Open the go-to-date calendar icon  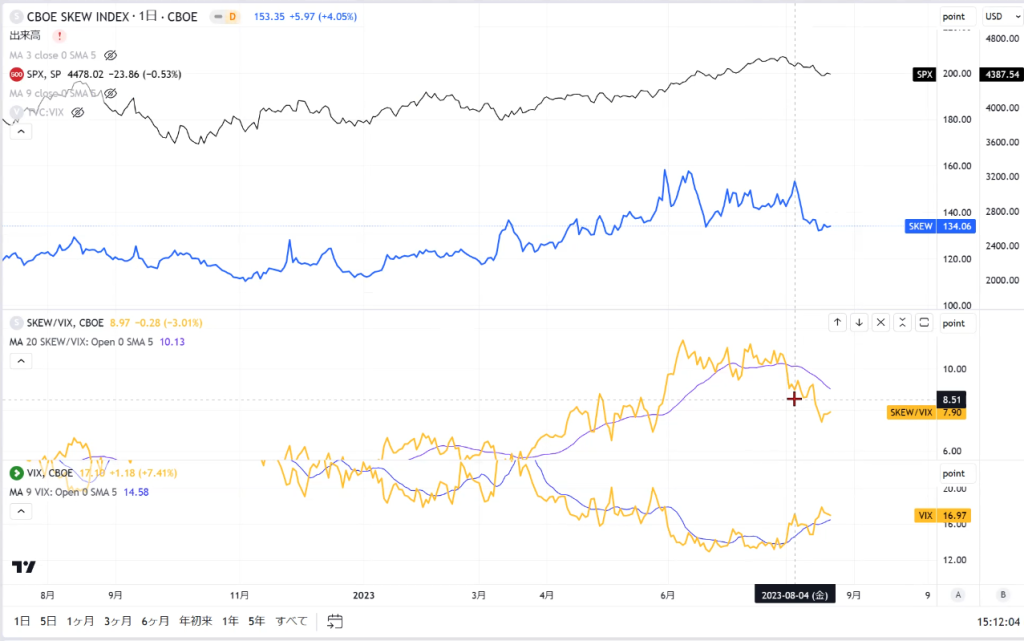[334, 621]
